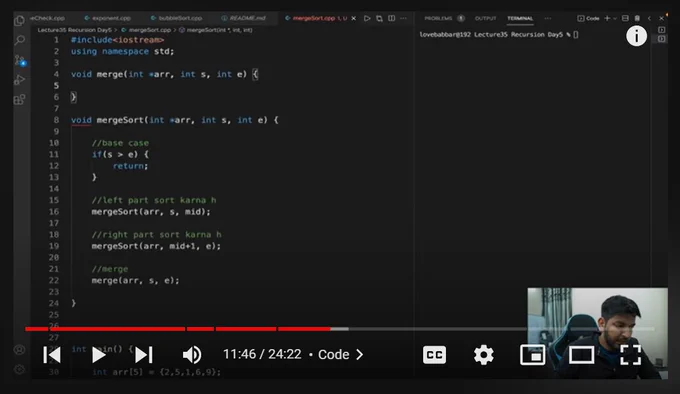Open the launch profile dropdown beside plus
680x394 pixels.
[615, 18]
